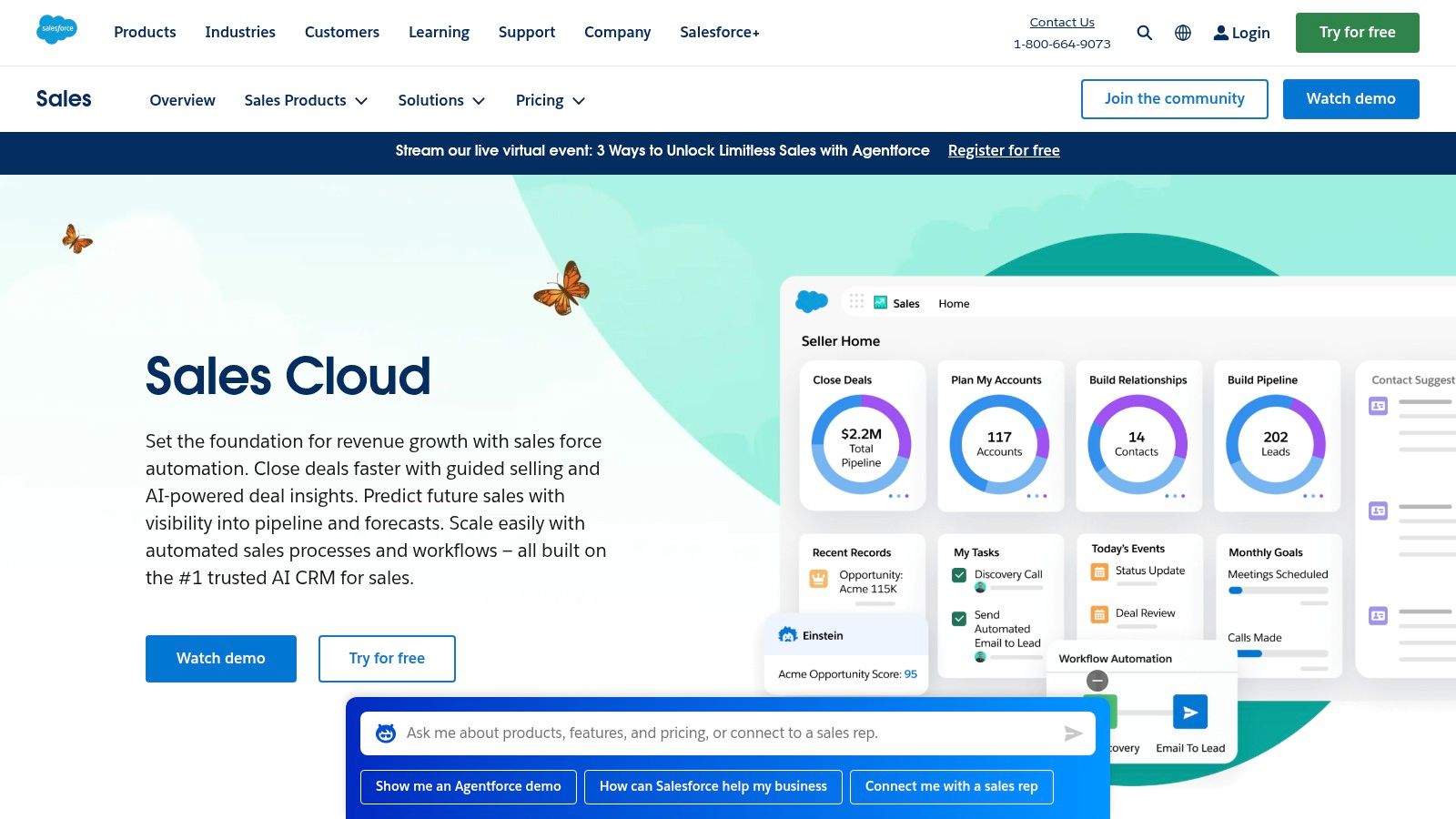Click the hero Watch demo button
This screenshot has height=819, width=1456.
pyautogui.click(x=221, y=659)
